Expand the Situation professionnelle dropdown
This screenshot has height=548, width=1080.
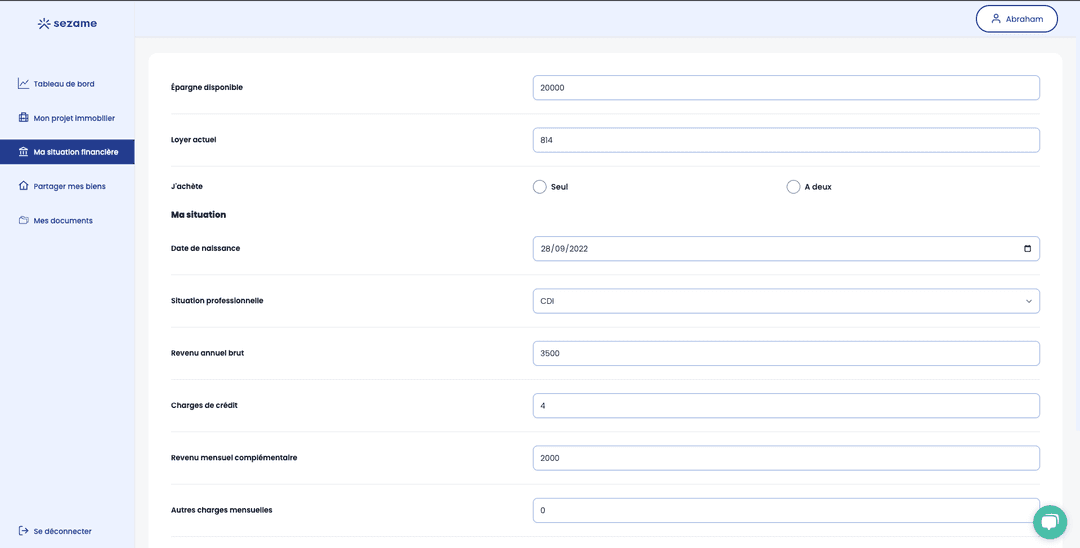(x=786, y=301)
